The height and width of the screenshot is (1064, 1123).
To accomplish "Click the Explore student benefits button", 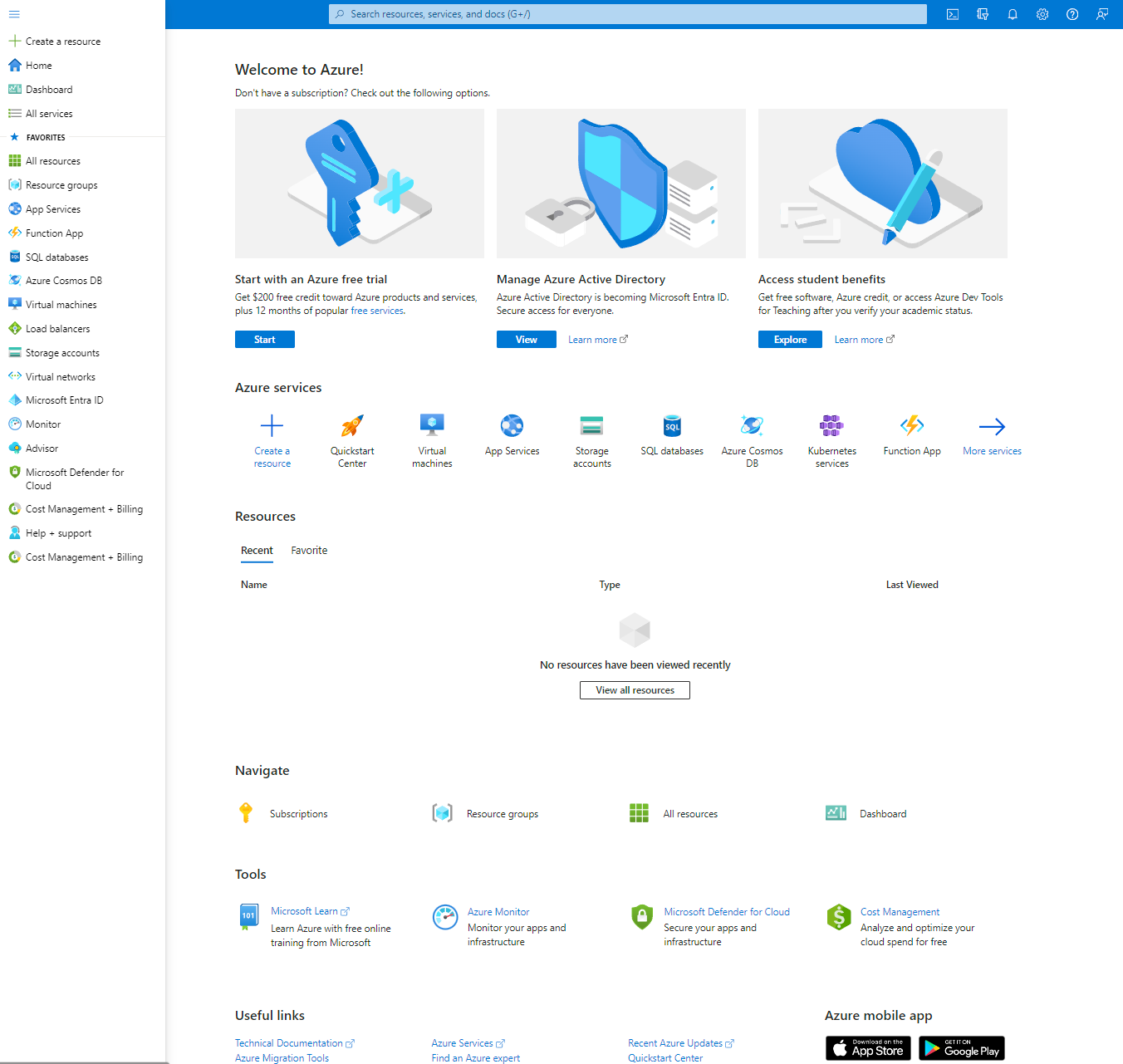I will [x=790, y=340].
